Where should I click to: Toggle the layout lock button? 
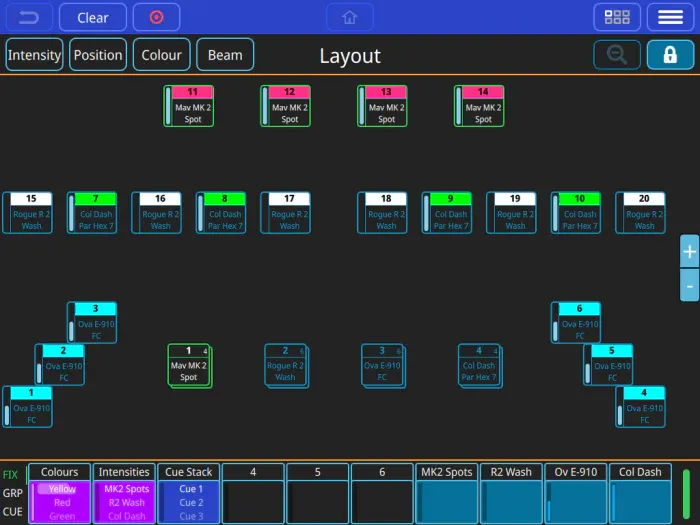point(670,55)
